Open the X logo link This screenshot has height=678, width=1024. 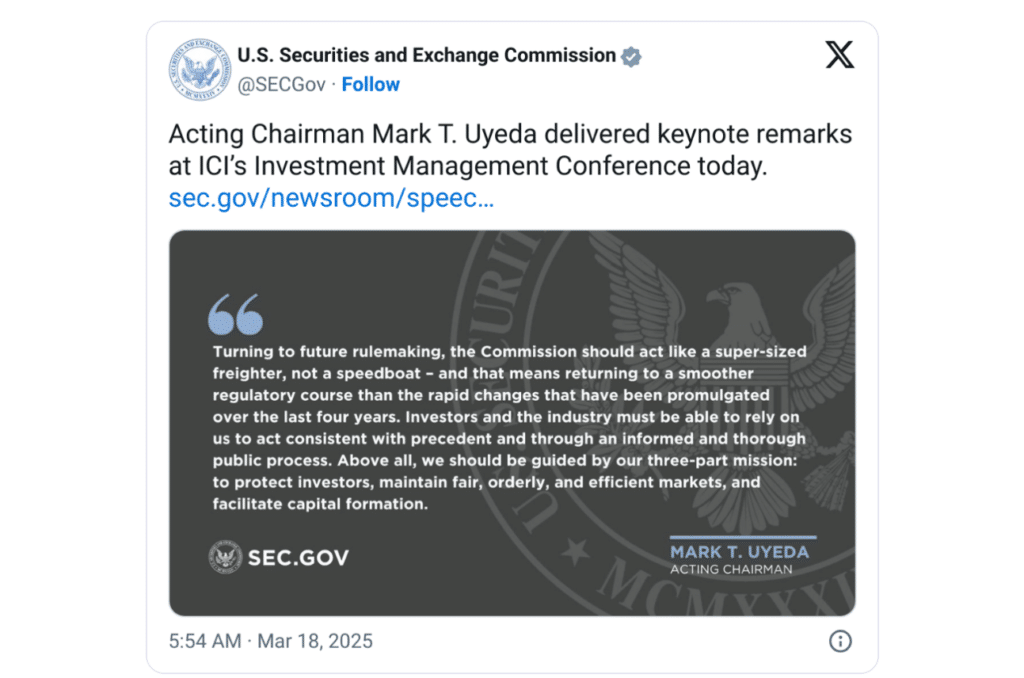coord(840,56)
